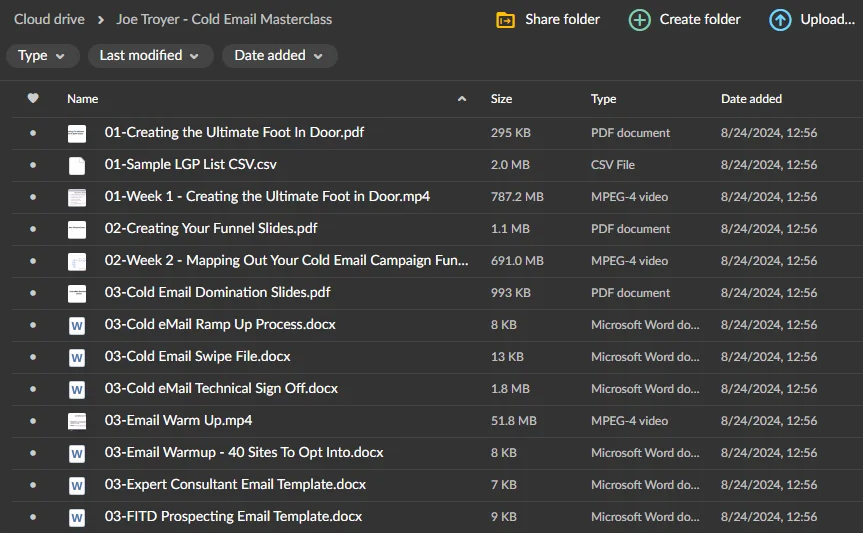Click the Upload... button label

tap(827, 19)
